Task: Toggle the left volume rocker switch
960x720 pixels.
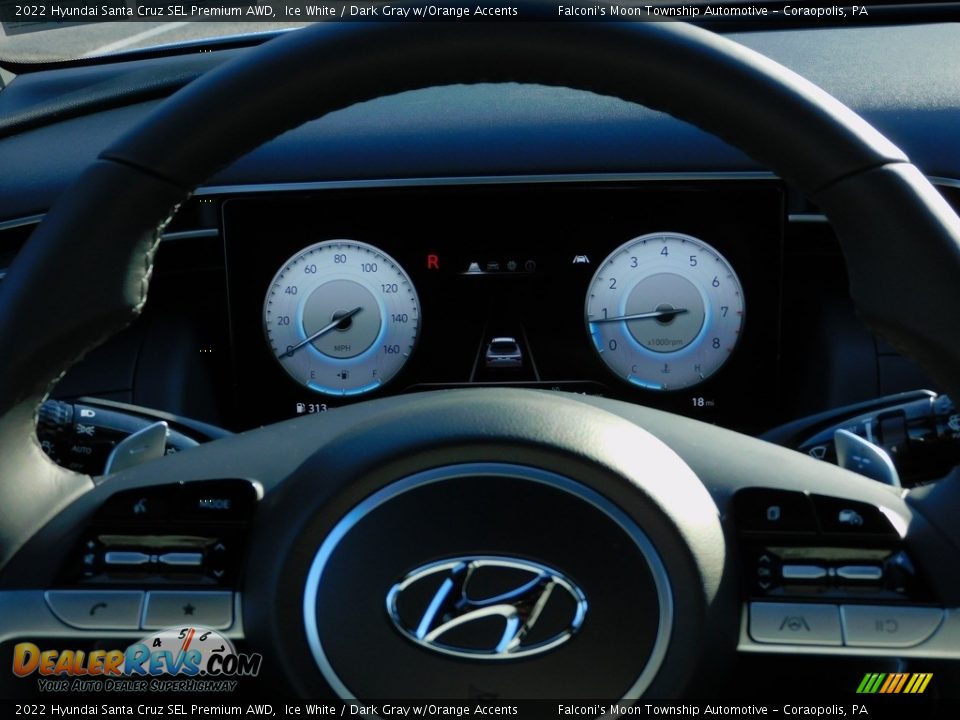Action: click(x=154, y=558)
